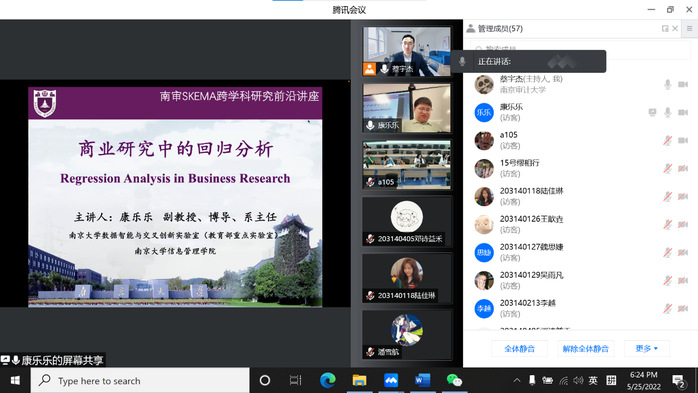Show hidden system tray icons chevron

point(517,381)
